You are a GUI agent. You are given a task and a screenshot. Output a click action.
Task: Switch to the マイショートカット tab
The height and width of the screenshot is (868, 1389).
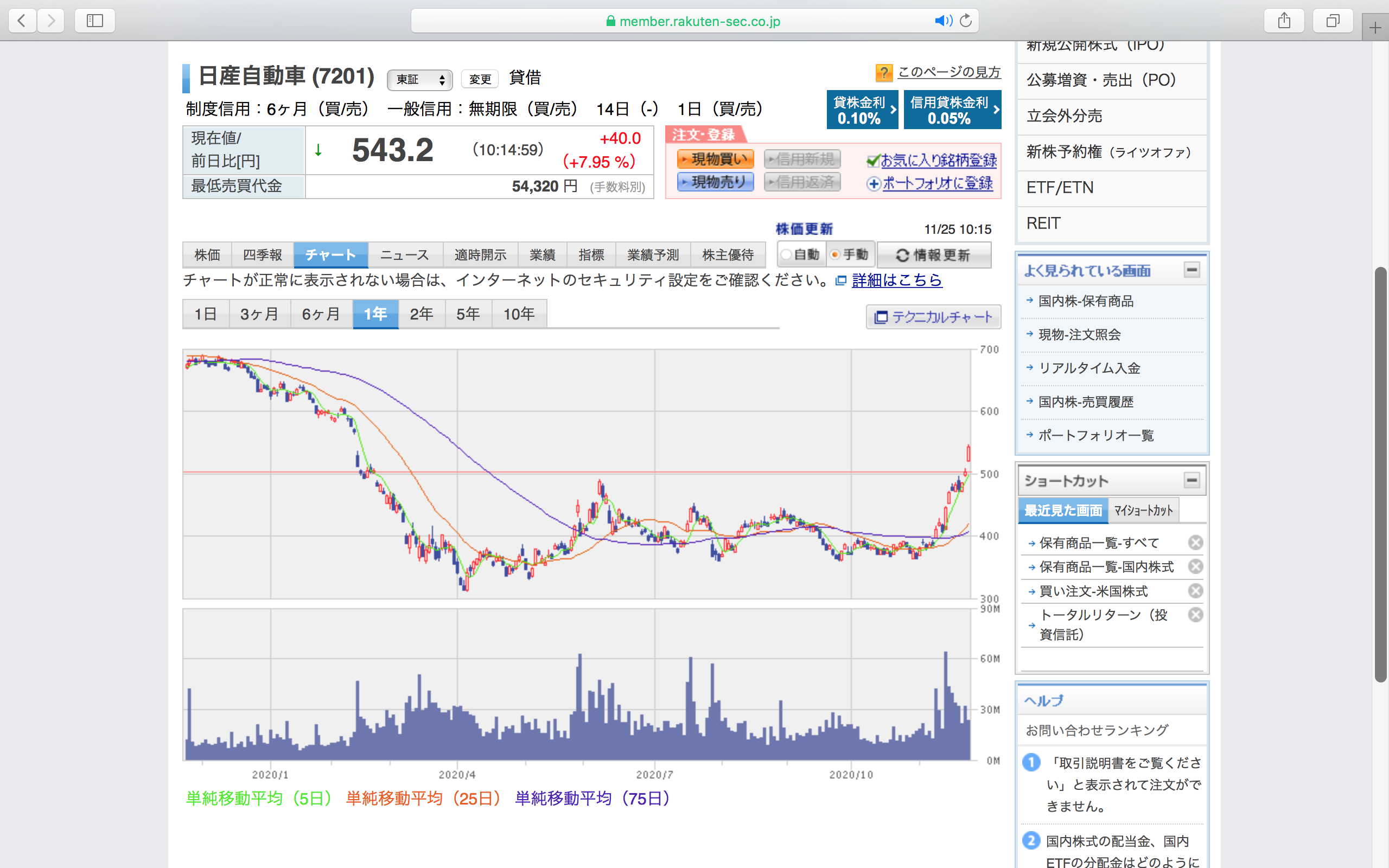pos(1143,510)
